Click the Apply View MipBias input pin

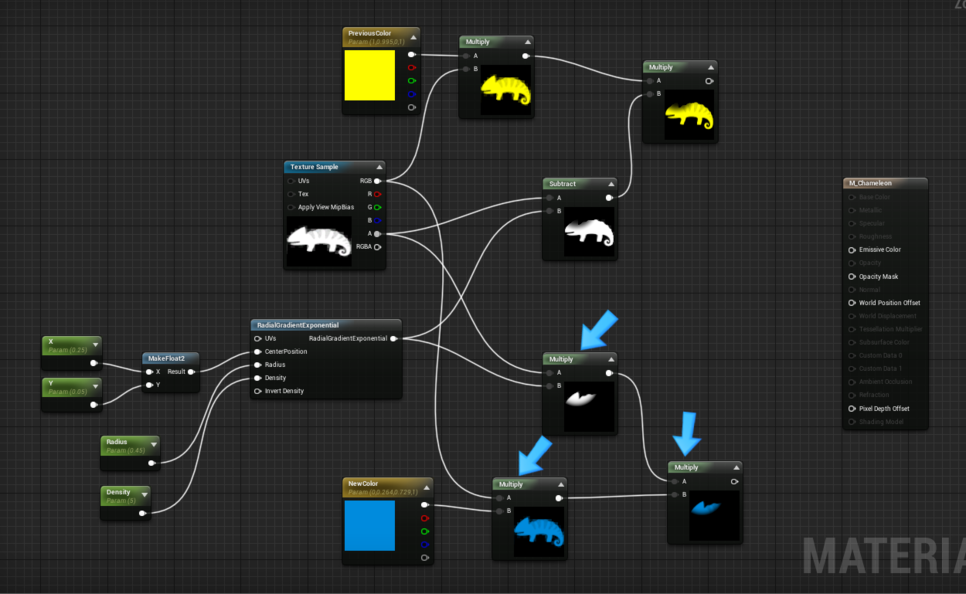(x=291, y=208)
